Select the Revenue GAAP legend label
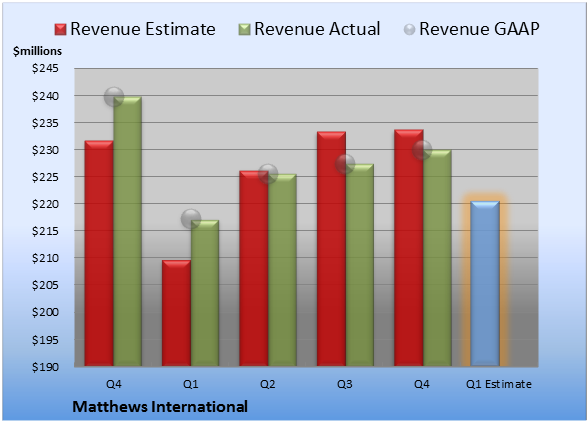 (x=479, y=29)
